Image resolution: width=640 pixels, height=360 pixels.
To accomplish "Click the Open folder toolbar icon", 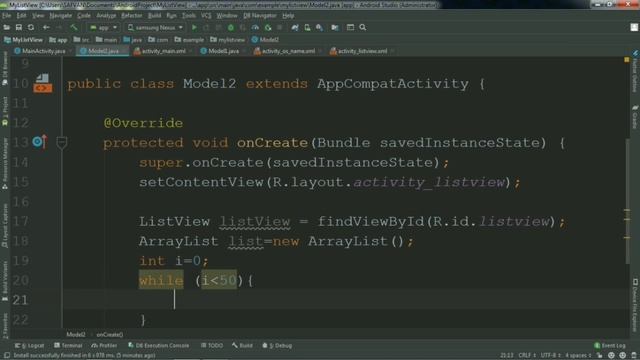I will [x=7, y=27].
